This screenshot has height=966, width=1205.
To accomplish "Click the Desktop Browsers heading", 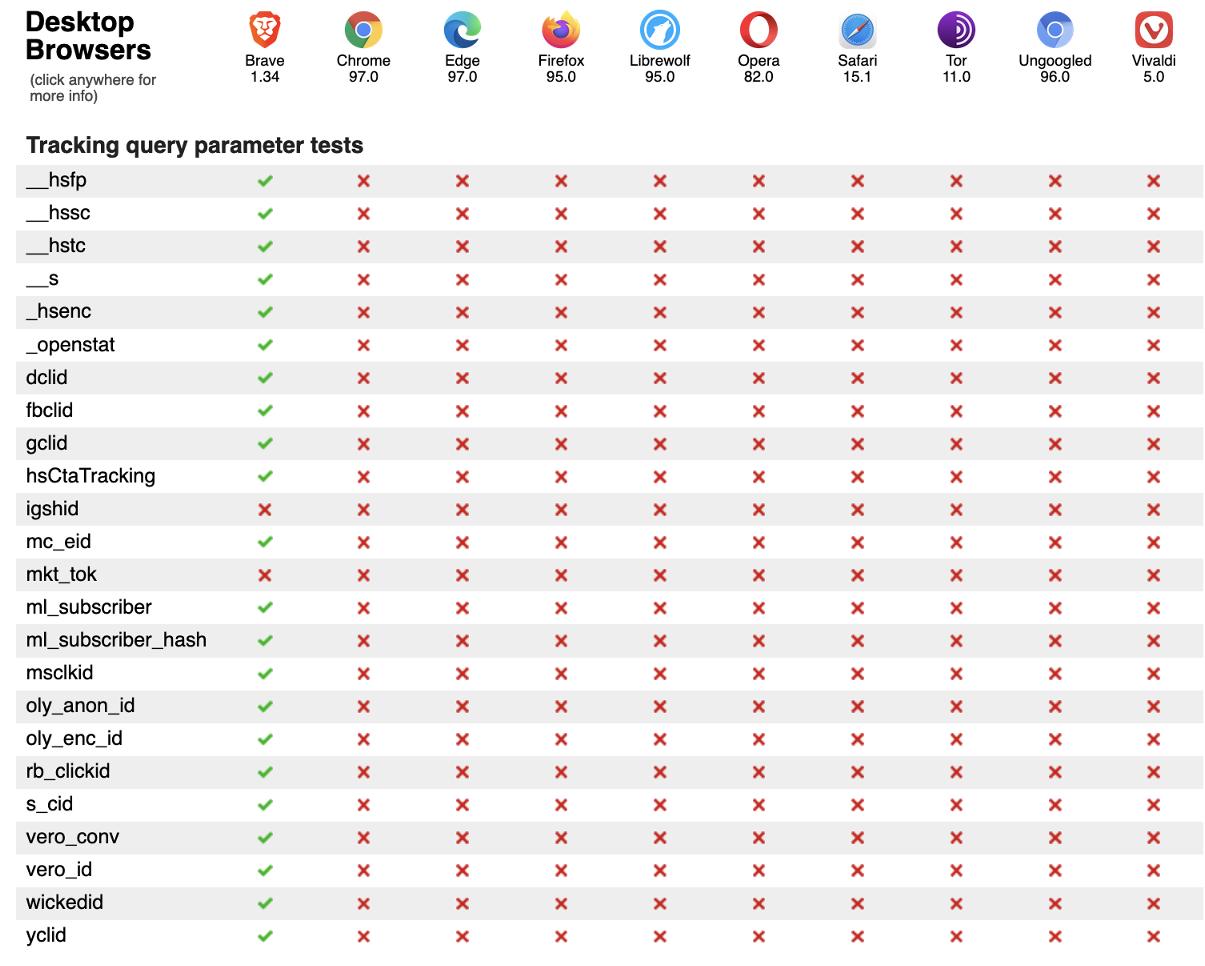I will [x=88, y=36].
